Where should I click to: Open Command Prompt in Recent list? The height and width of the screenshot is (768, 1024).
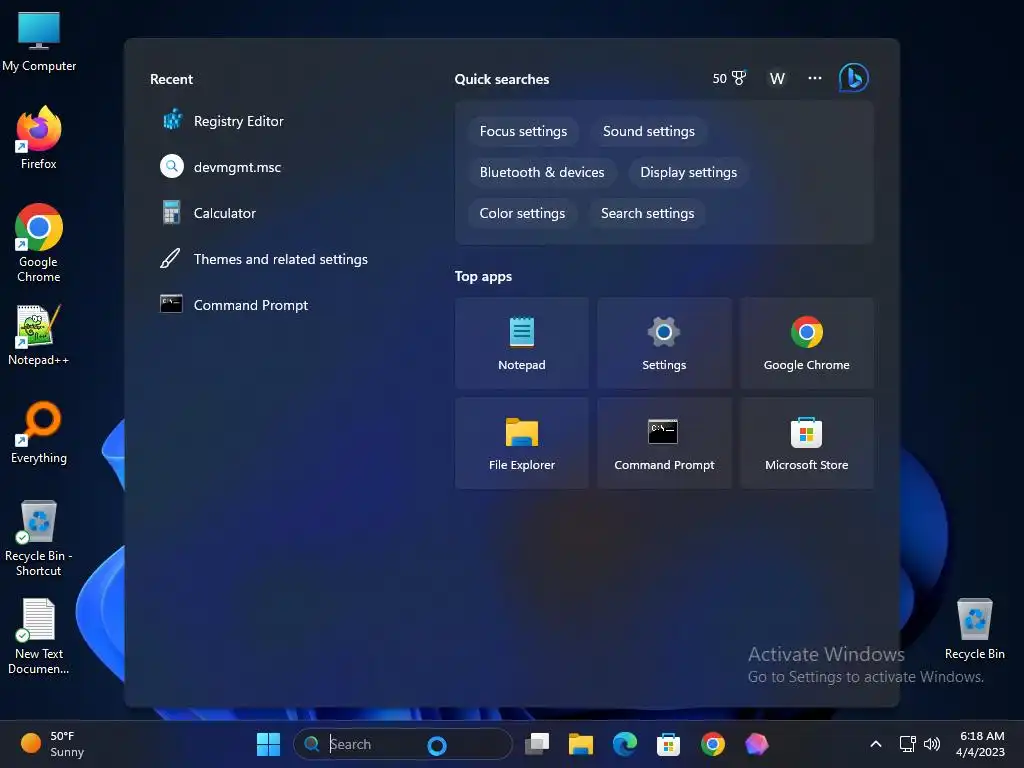click(x=234, y=305)
